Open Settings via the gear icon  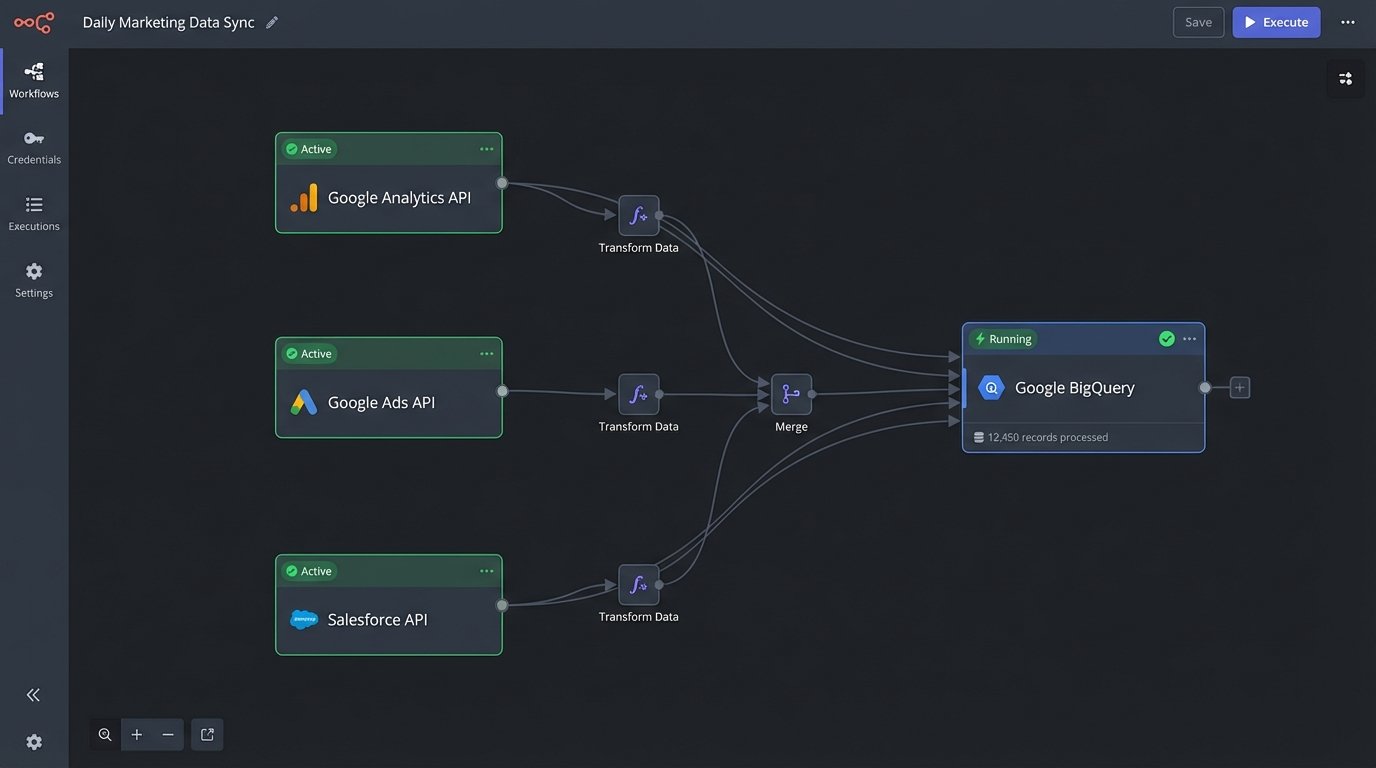tap(33, 280)
